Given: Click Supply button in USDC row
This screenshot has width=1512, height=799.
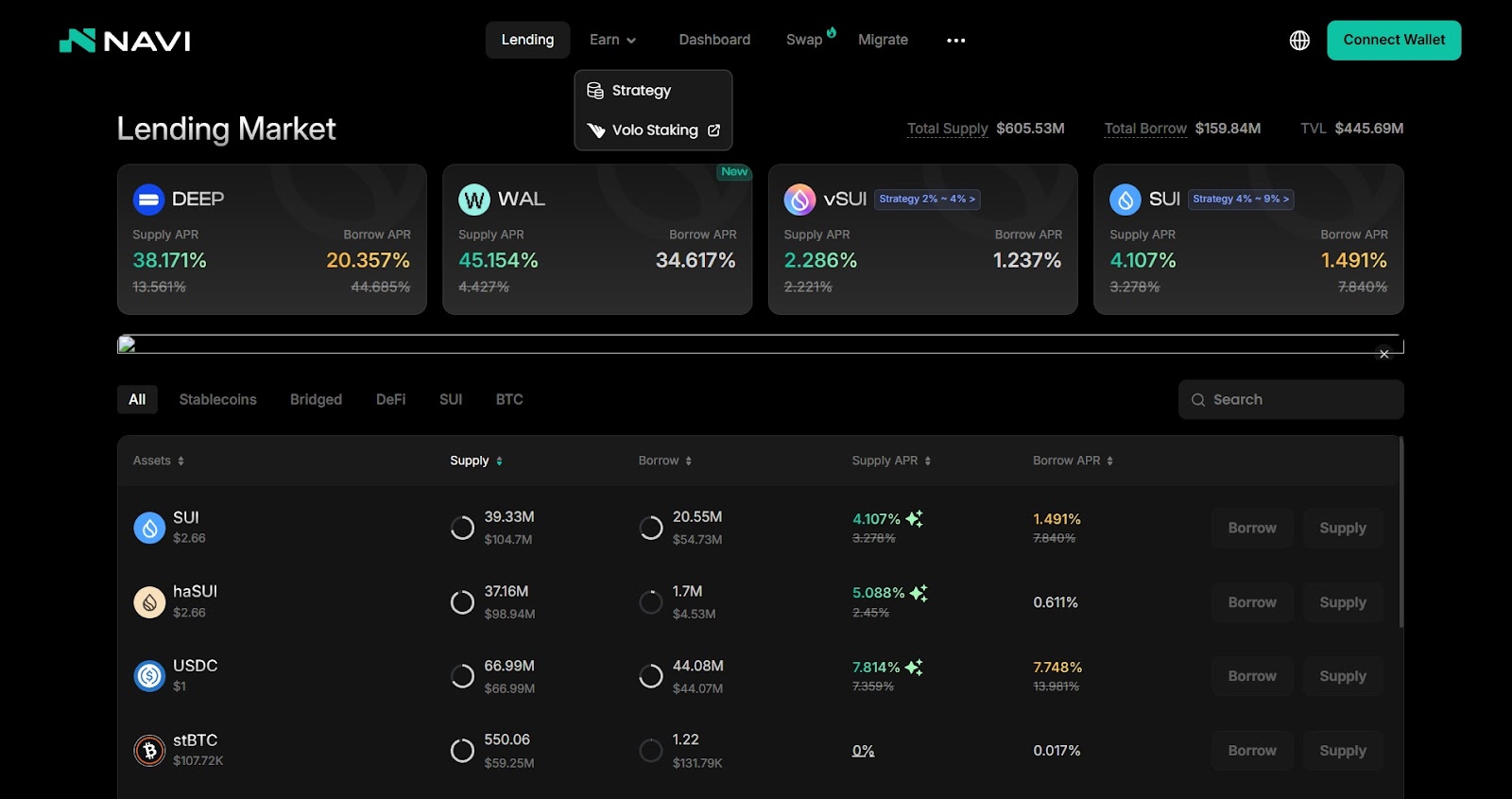Looking at the screenshot, I should coord(1343,676).
